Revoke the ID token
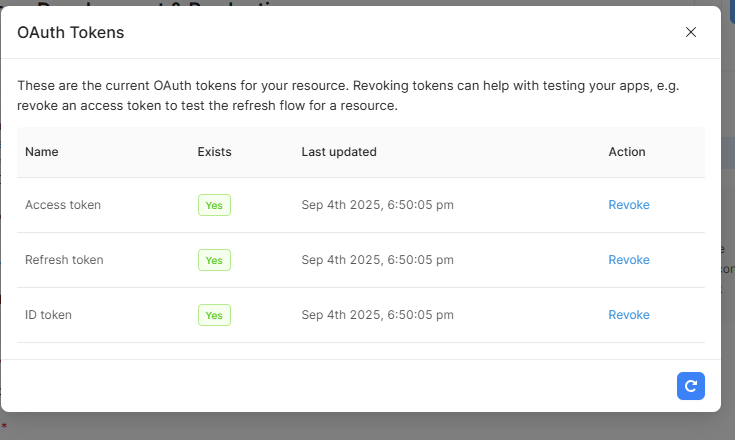 629,315
